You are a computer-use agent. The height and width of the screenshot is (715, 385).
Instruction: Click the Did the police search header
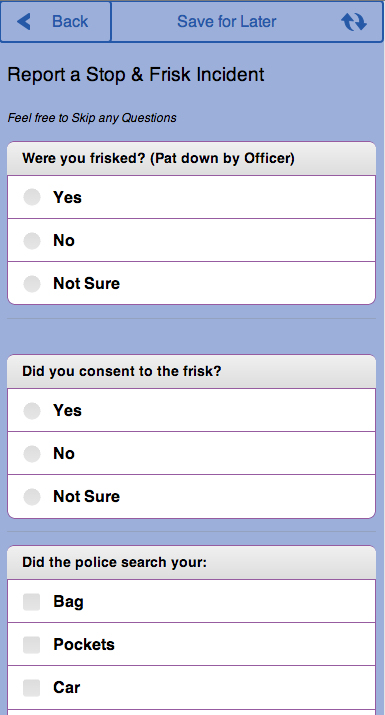(x=192, y=562)
